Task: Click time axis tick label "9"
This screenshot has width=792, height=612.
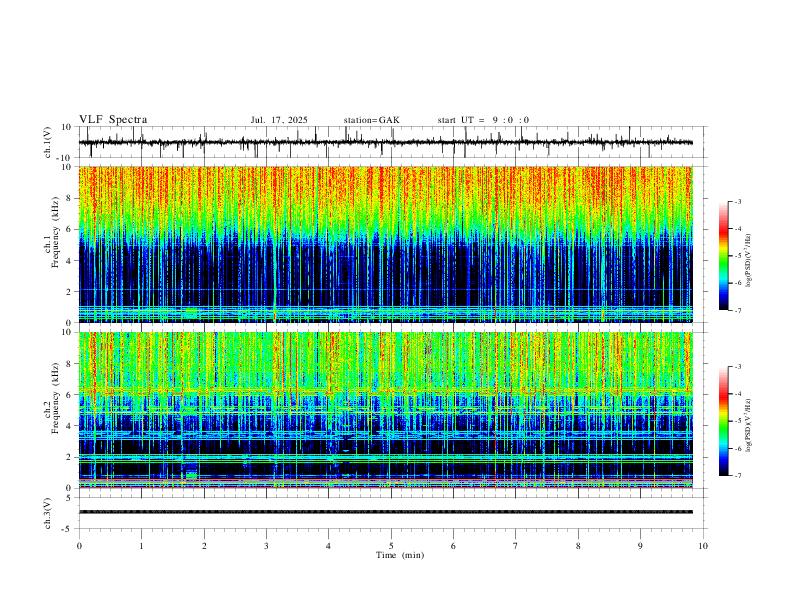Action: pos(640,546)
